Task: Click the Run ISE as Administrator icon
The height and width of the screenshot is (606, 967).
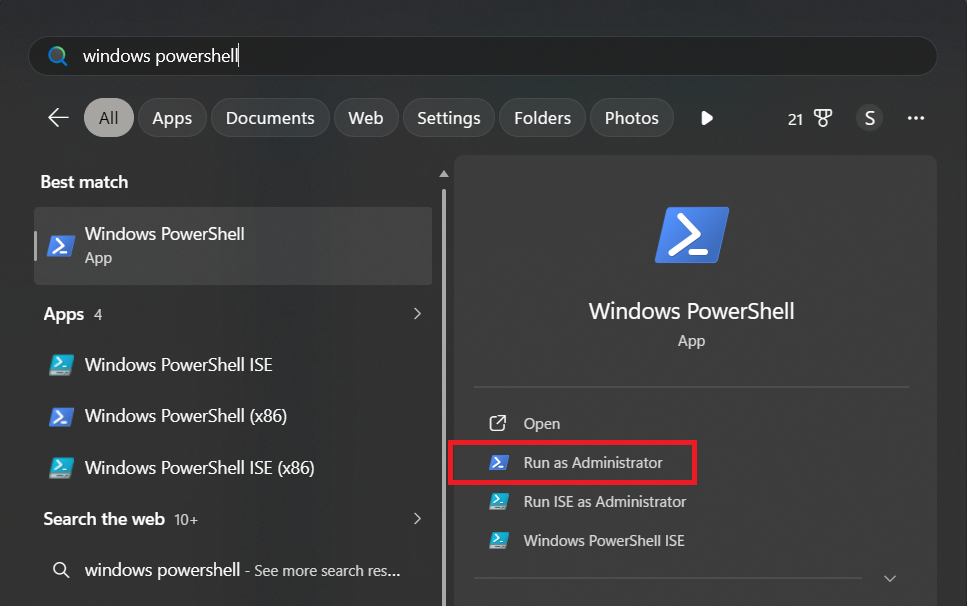Action: click(x=499, y=501)
